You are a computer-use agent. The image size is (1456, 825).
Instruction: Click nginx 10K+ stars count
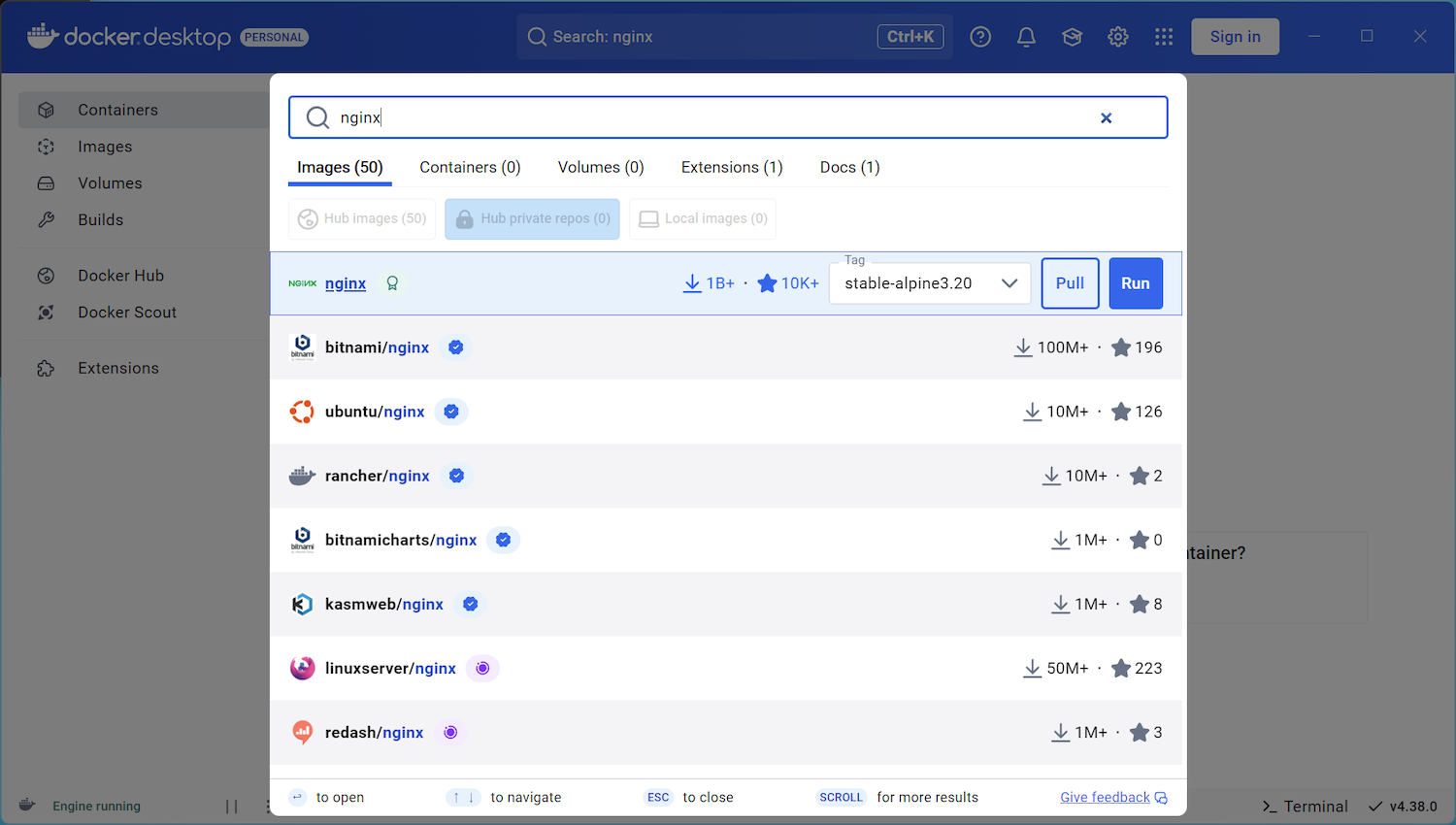point(788,283)
